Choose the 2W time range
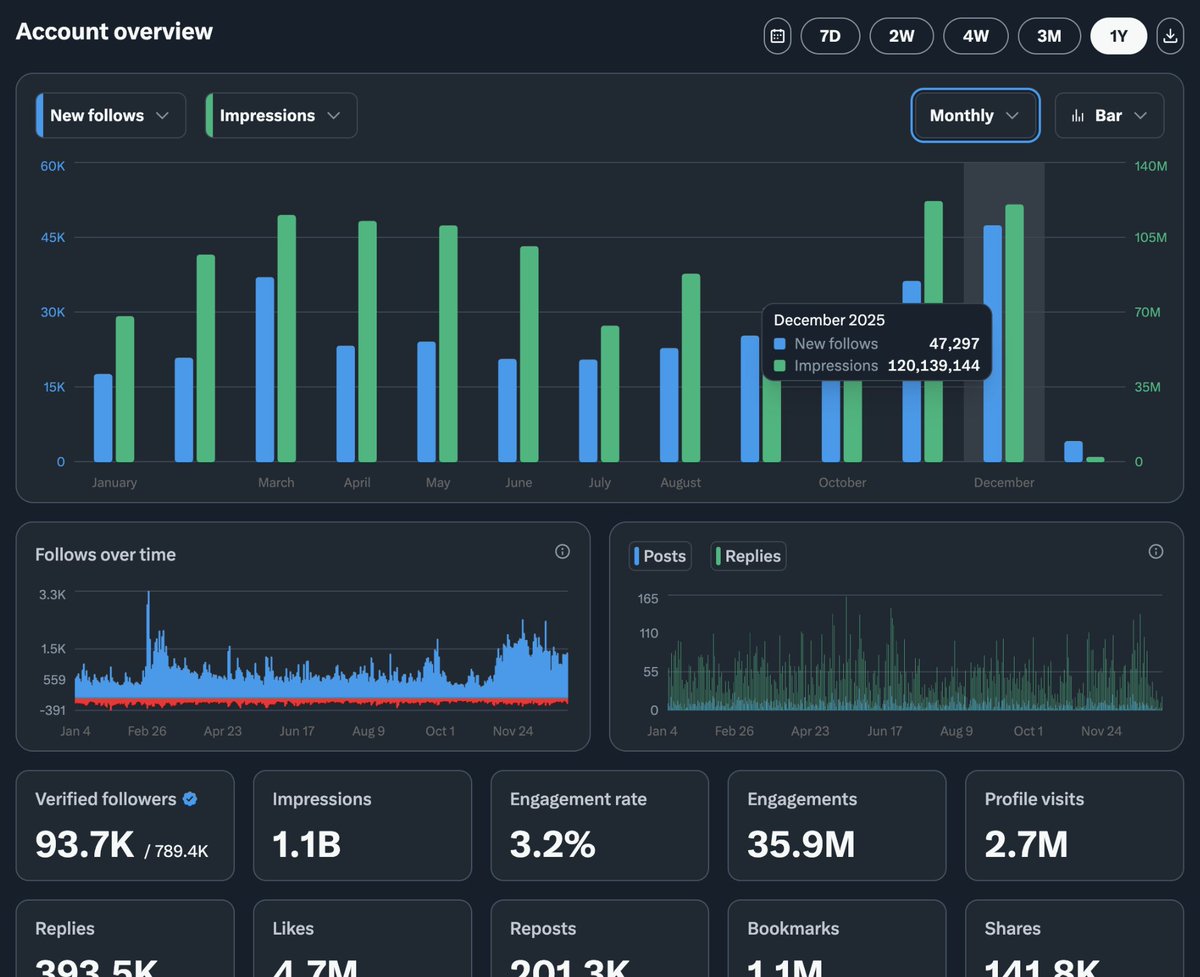Viewport: 1200px width, 977px height. [902, 36]
